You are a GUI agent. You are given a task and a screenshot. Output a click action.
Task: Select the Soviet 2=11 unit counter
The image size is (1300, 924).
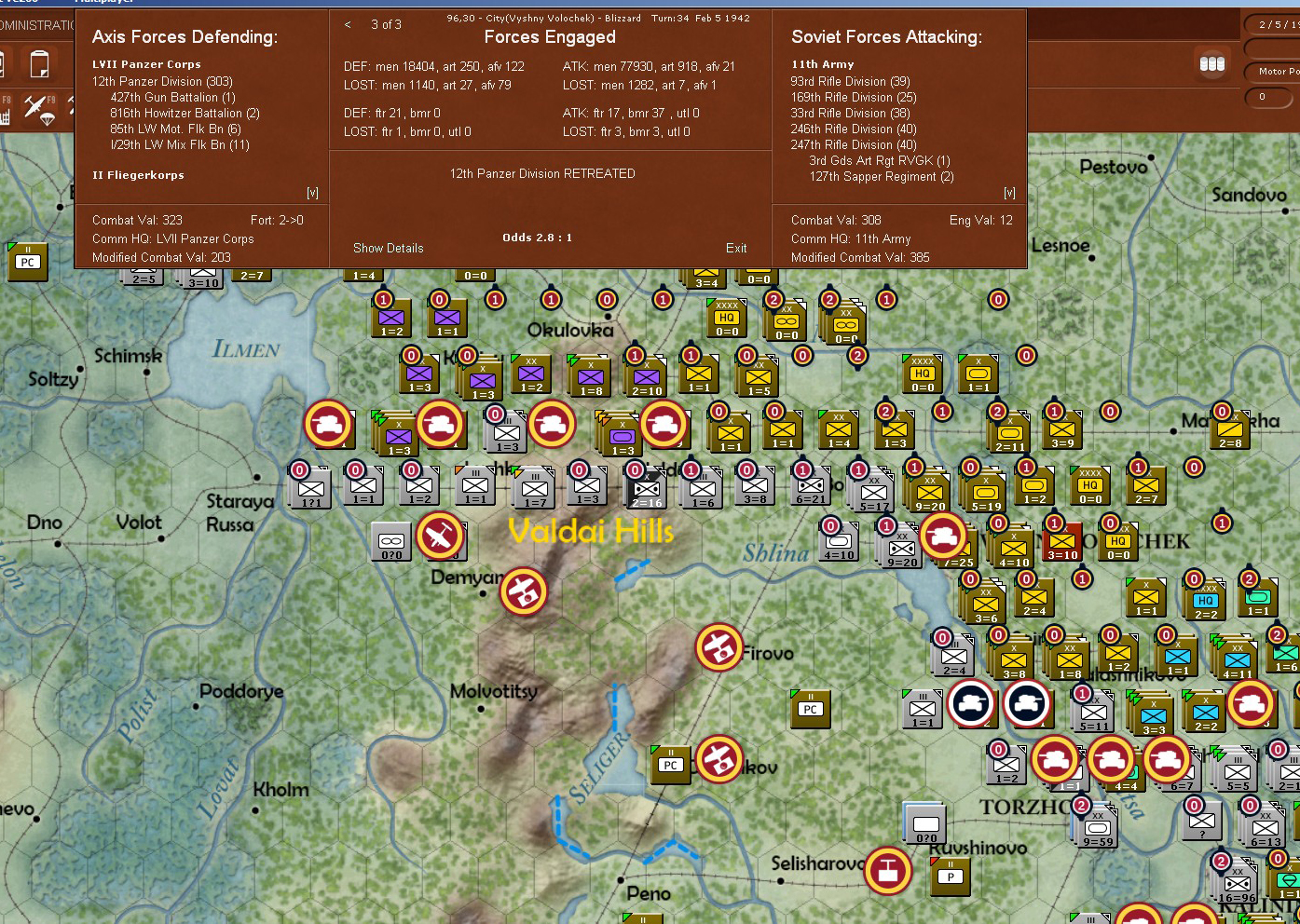1010,431
